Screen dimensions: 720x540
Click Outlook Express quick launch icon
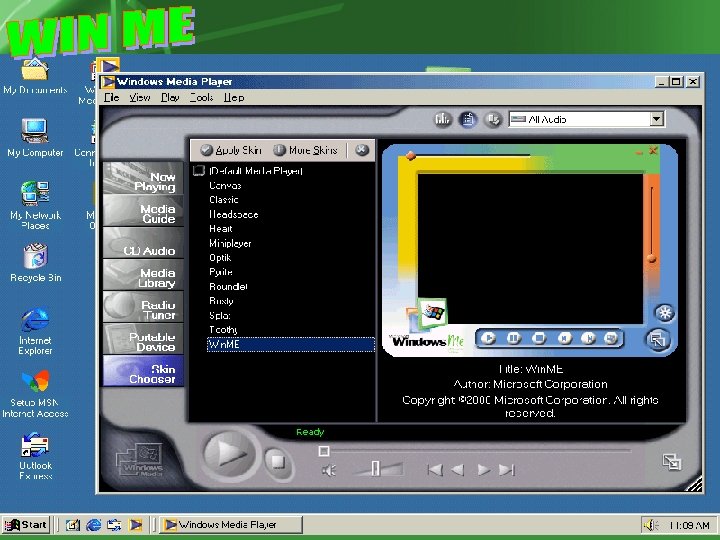(x=114, y=525)
